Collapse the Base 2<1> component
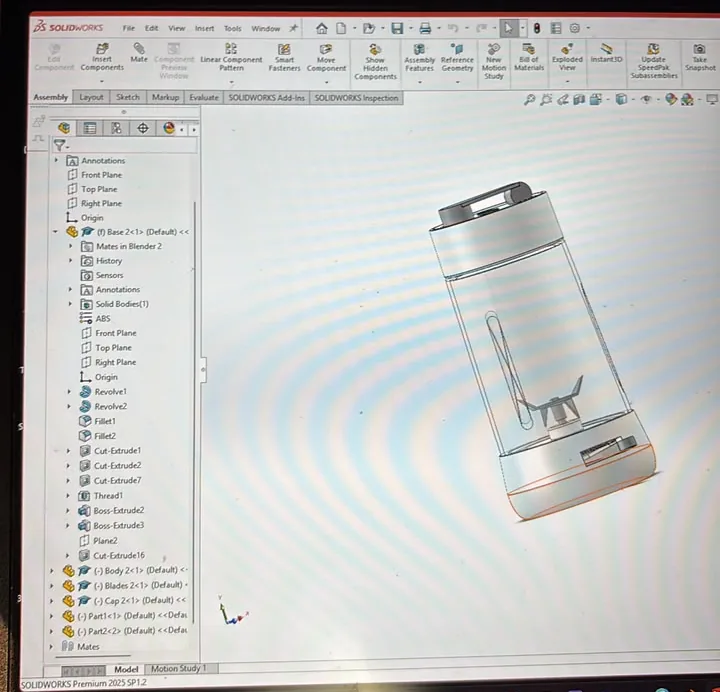The height and width of the screenshot is (692, 720). tap(55, 232)
